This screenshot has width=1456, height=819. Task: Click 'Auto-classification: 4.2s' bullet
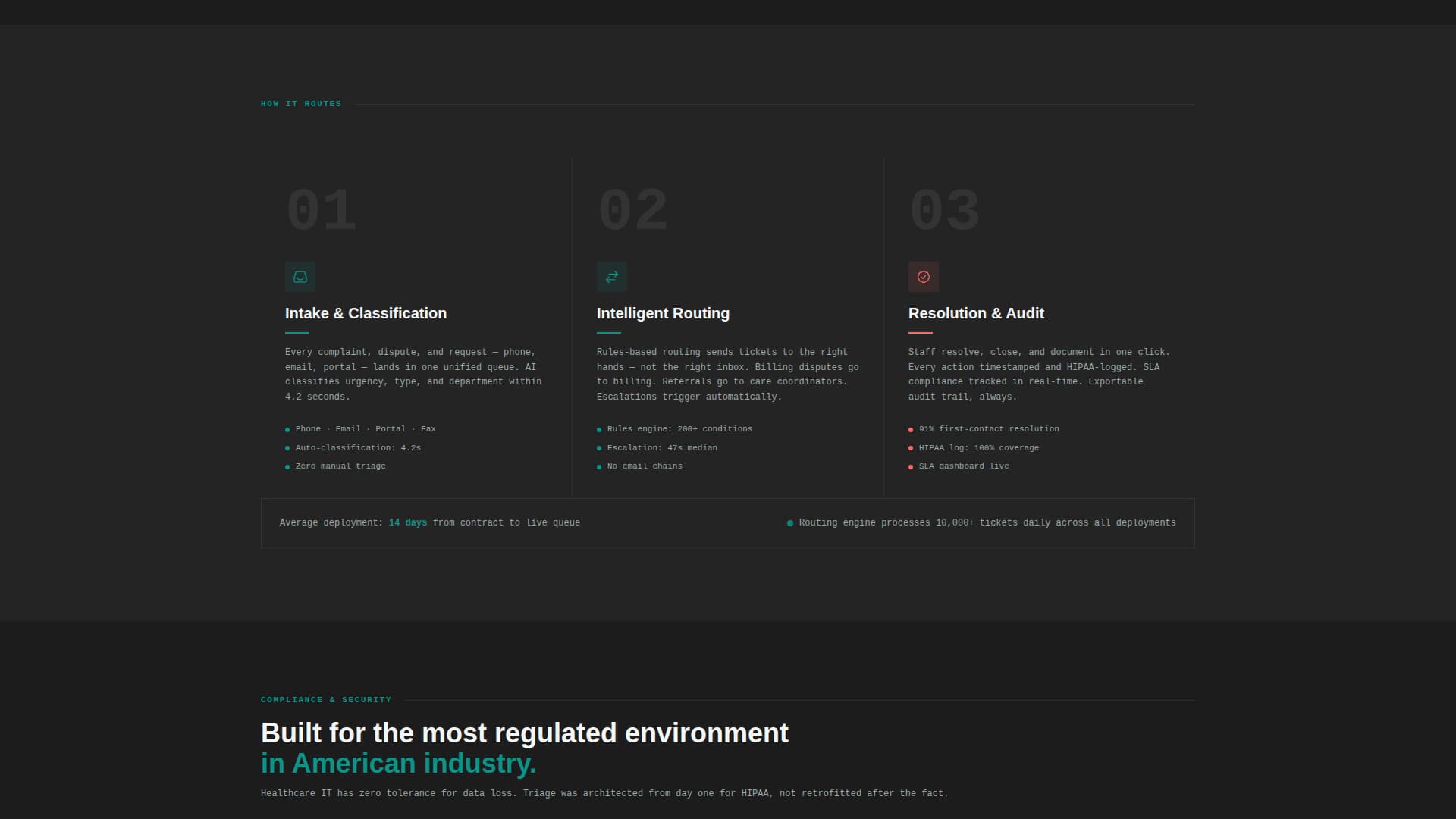click(353, 448)
